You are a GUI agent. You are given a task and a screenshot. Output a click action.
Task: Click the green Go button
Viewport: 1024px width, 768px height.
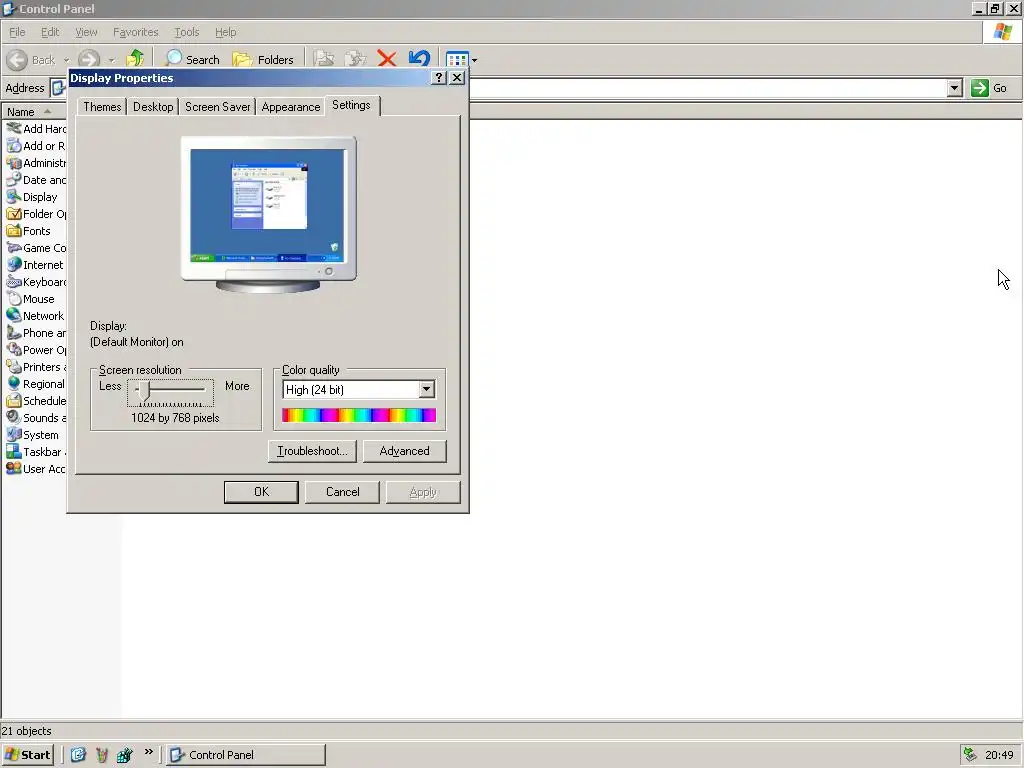click(989, 88)
